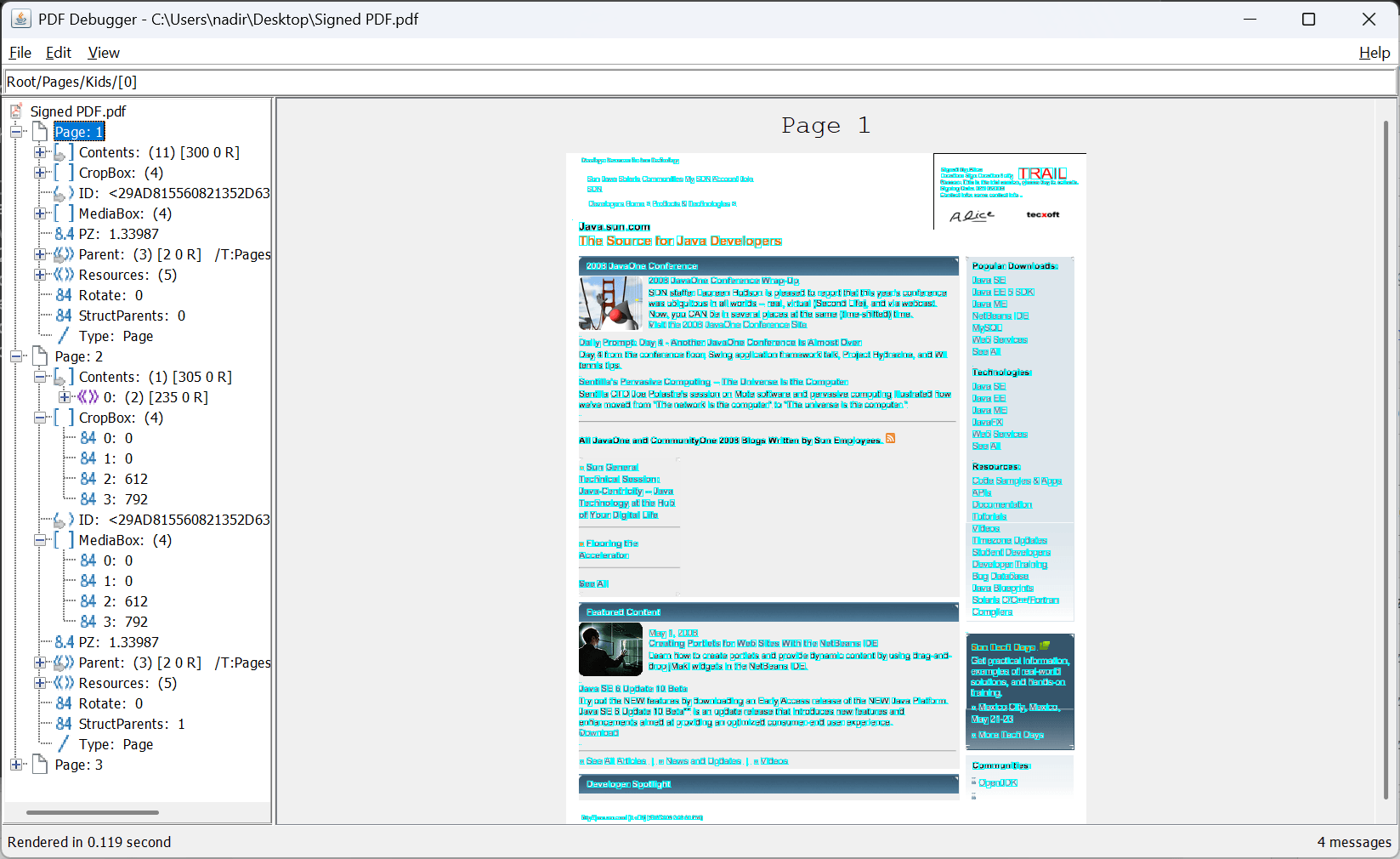Click the dictionary icon beside 0: (2) [235 0 R]
This screenshot has width=1400, height=859.
[x=88, y=397]
